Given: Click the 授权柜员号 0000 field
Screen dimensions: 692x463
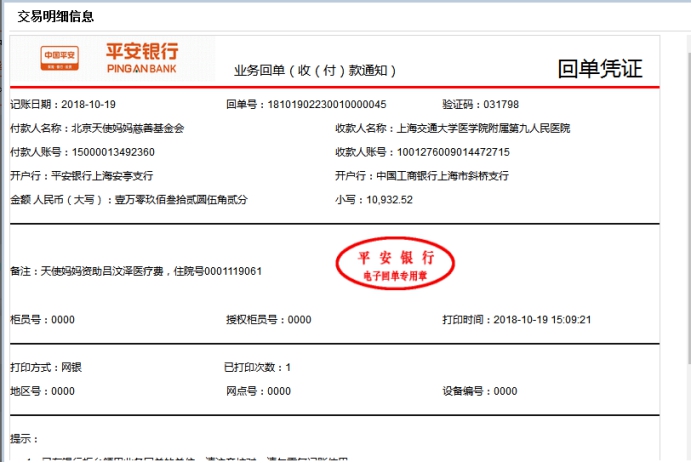Looking at the screenshot, I should [269, 320].
